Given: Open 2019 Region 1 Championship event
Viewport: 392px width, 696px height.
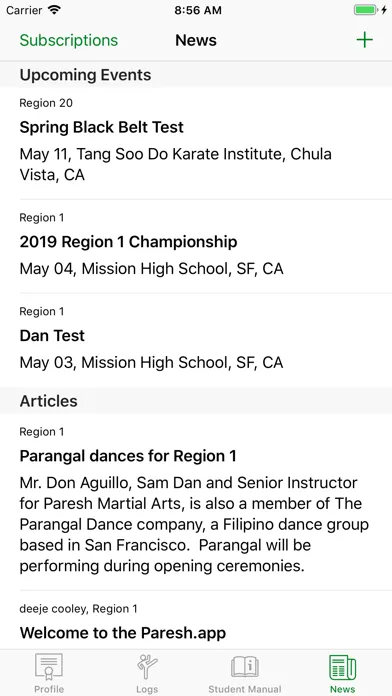Looking at the screenshot, I should (x=196, y=246).
